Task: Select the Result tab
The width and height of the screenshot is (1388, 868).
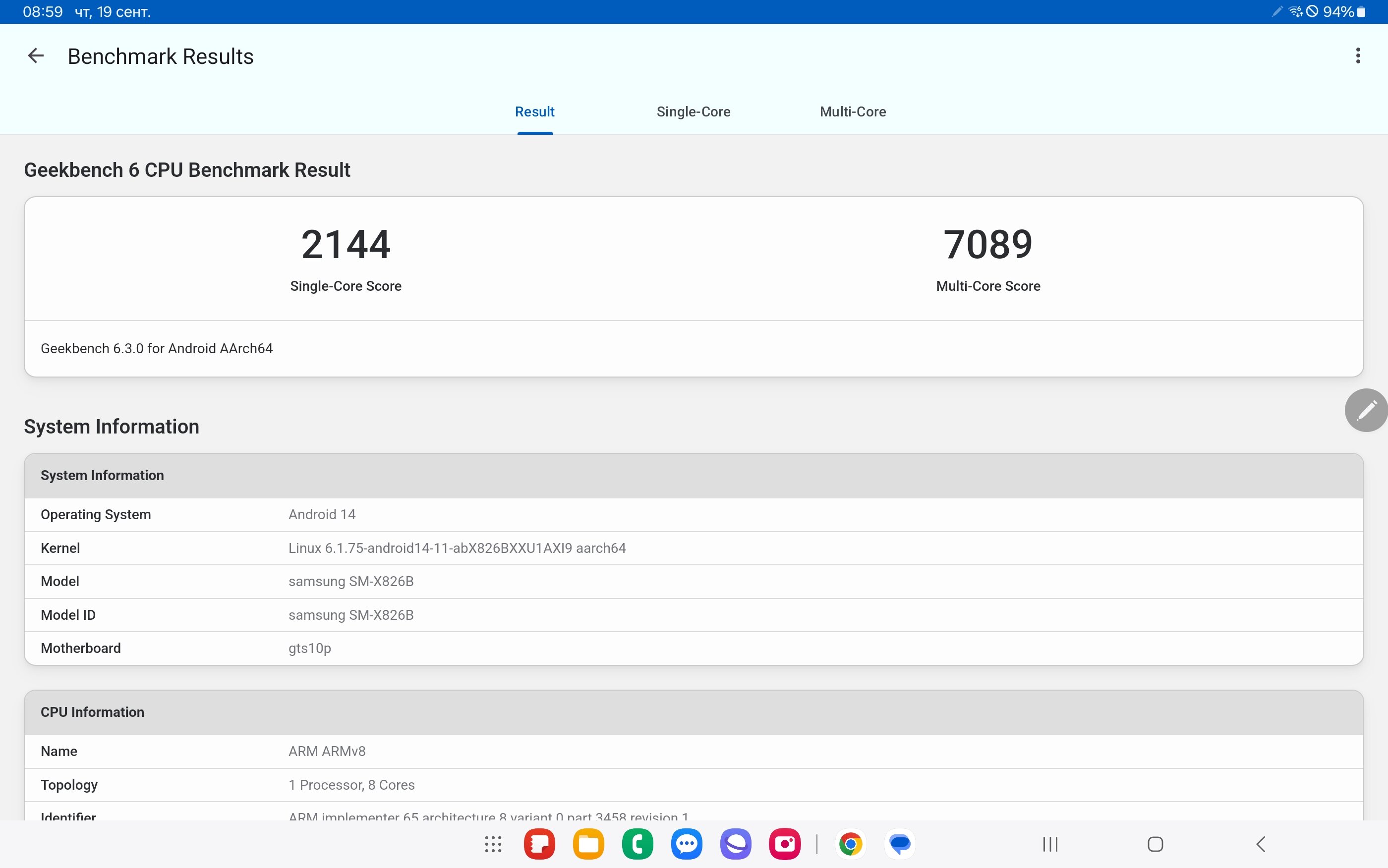Action: tap(535, 111)
